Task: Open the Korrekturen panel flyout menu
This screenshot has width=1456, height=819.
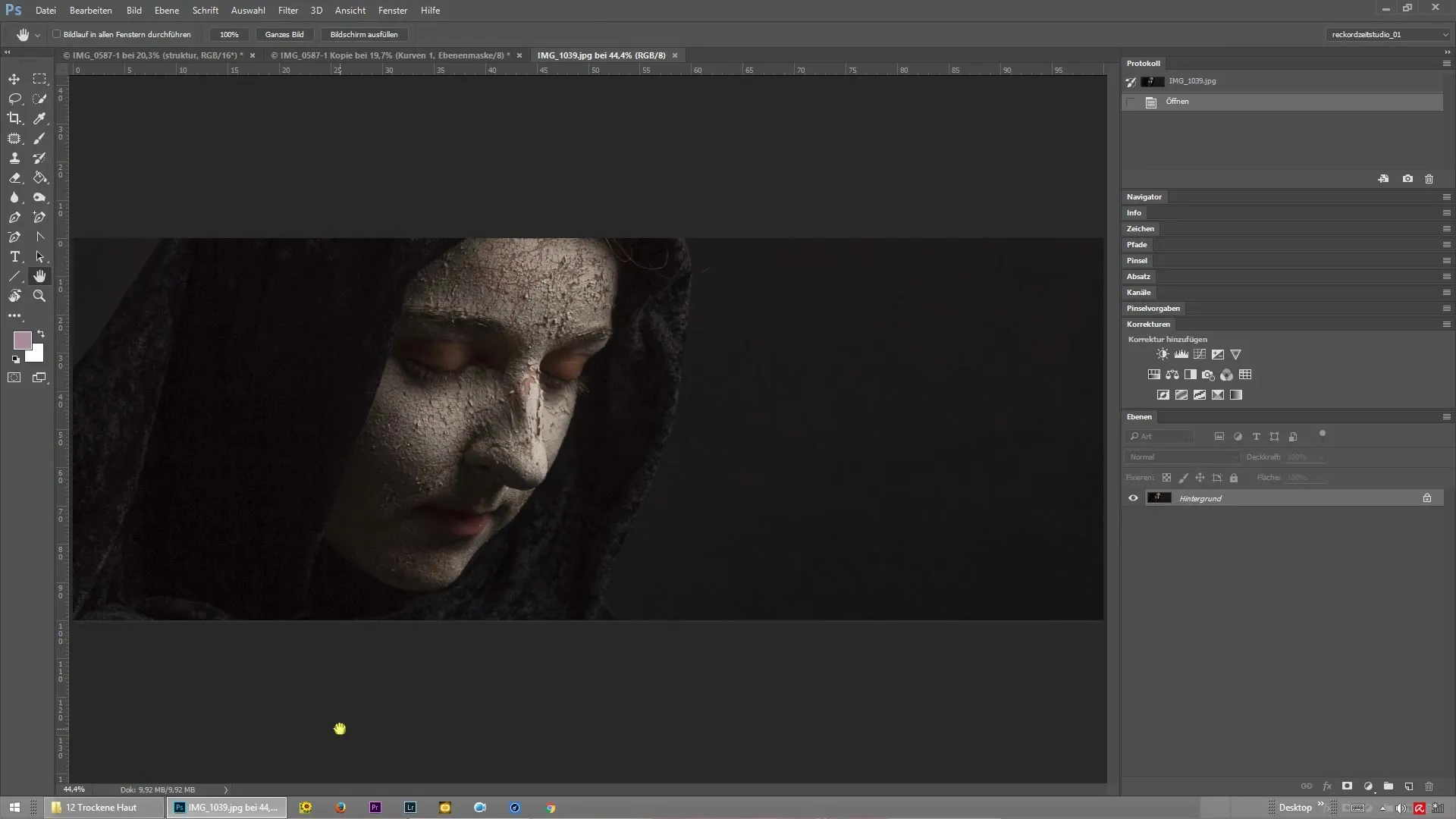Action: [x=1446, y=325]
